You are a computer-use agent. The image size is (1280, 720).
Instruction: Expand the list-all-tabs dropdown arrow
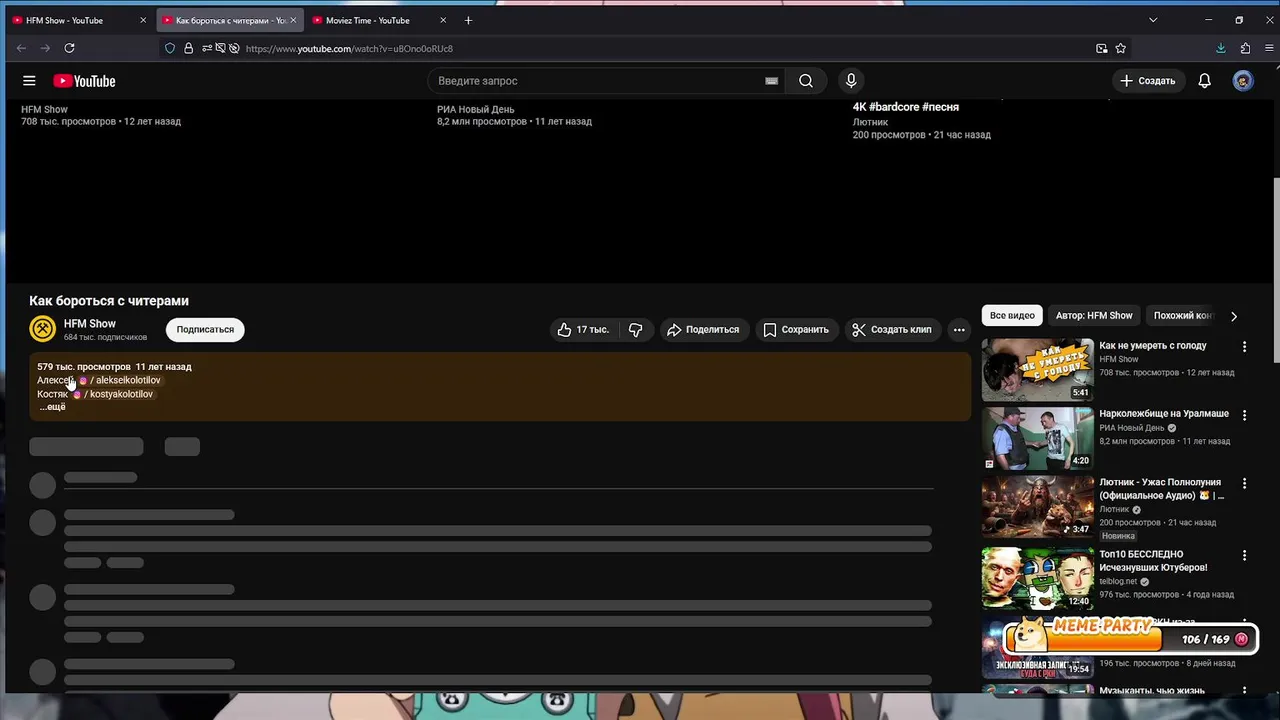(x=1153, y=20)
